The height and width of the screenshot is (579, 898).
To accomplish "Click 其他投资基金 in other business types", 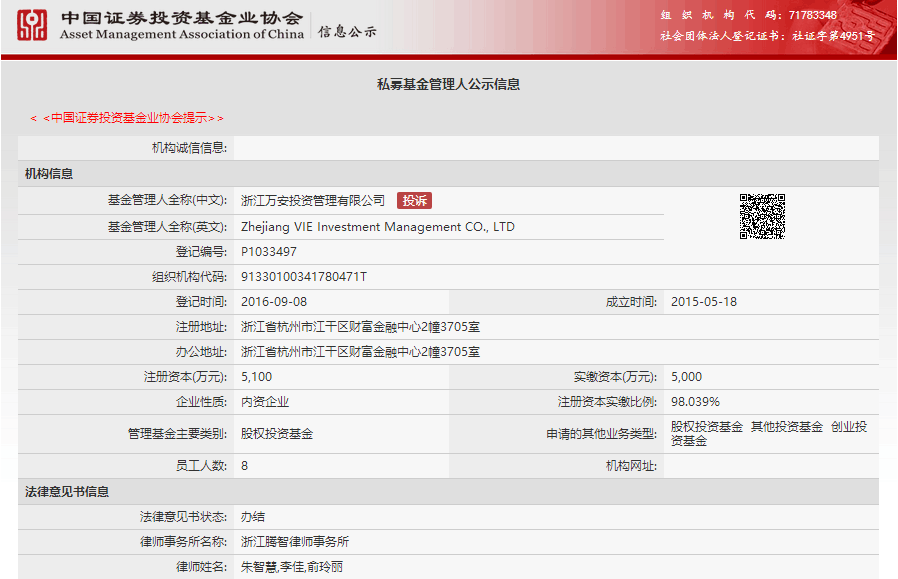I will coord(787,427).
